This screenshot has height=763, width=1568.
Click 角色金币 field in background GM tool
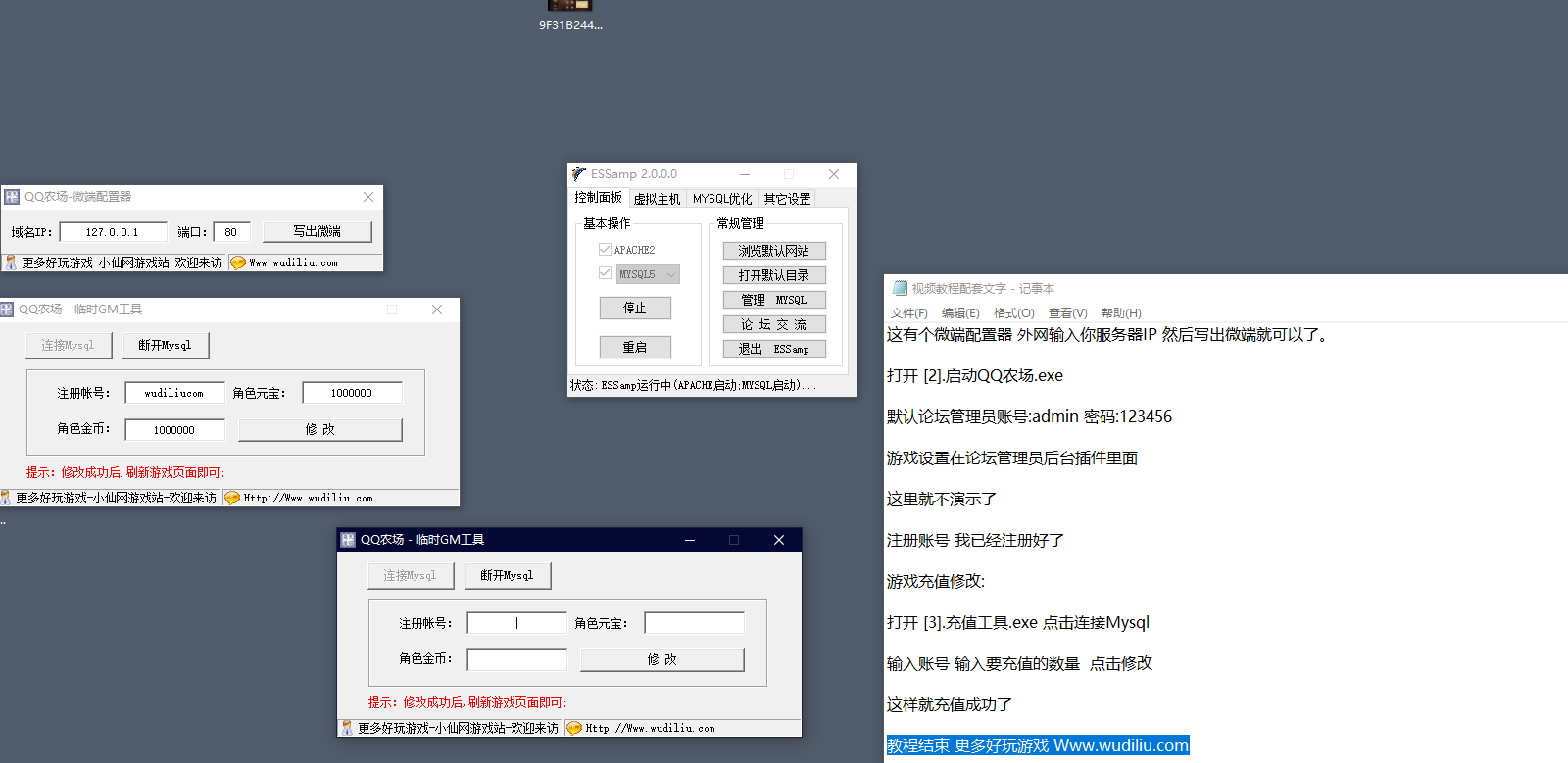pyautogui.click(x=174, y=430)
